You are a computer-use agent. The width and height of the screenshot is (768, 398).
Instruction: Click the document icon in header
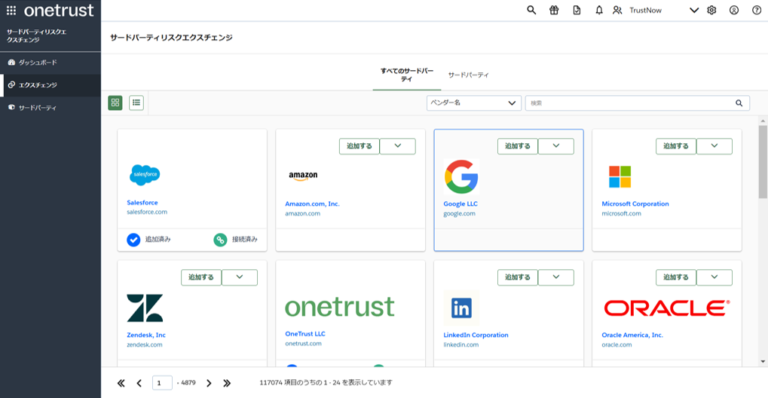(576, 10)
